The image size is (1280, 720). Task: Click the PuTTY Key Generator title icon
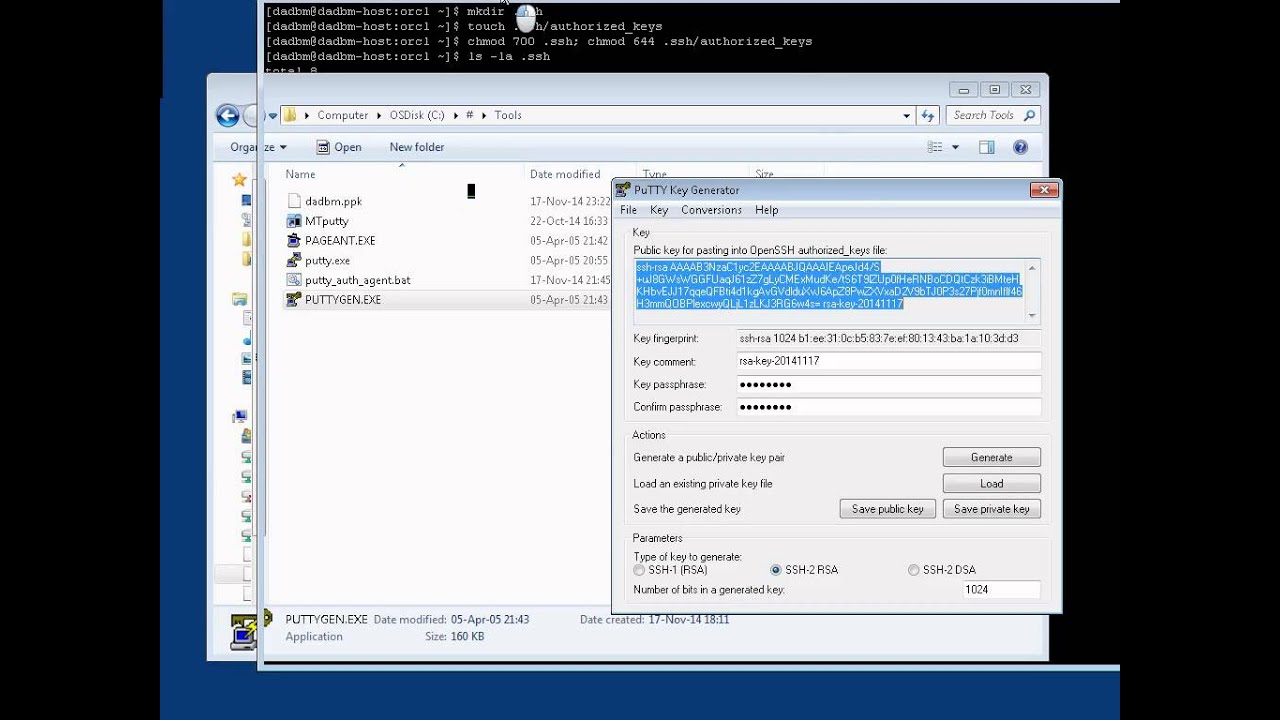(623, 190)
